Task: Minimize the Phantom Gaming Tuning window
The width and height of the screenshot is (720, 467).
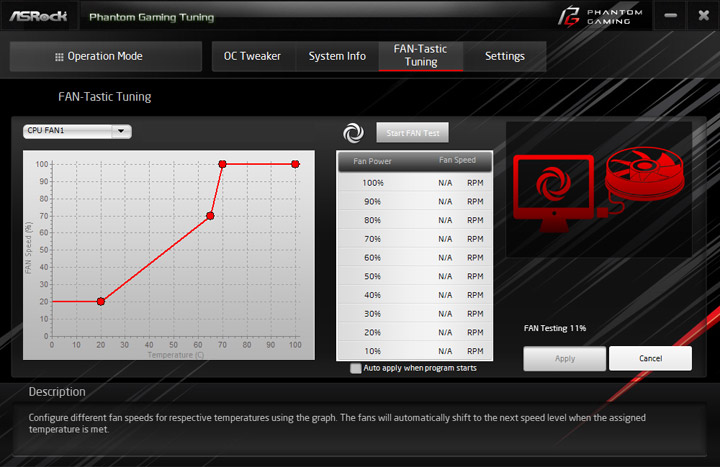Action: [x=670, y=16]
